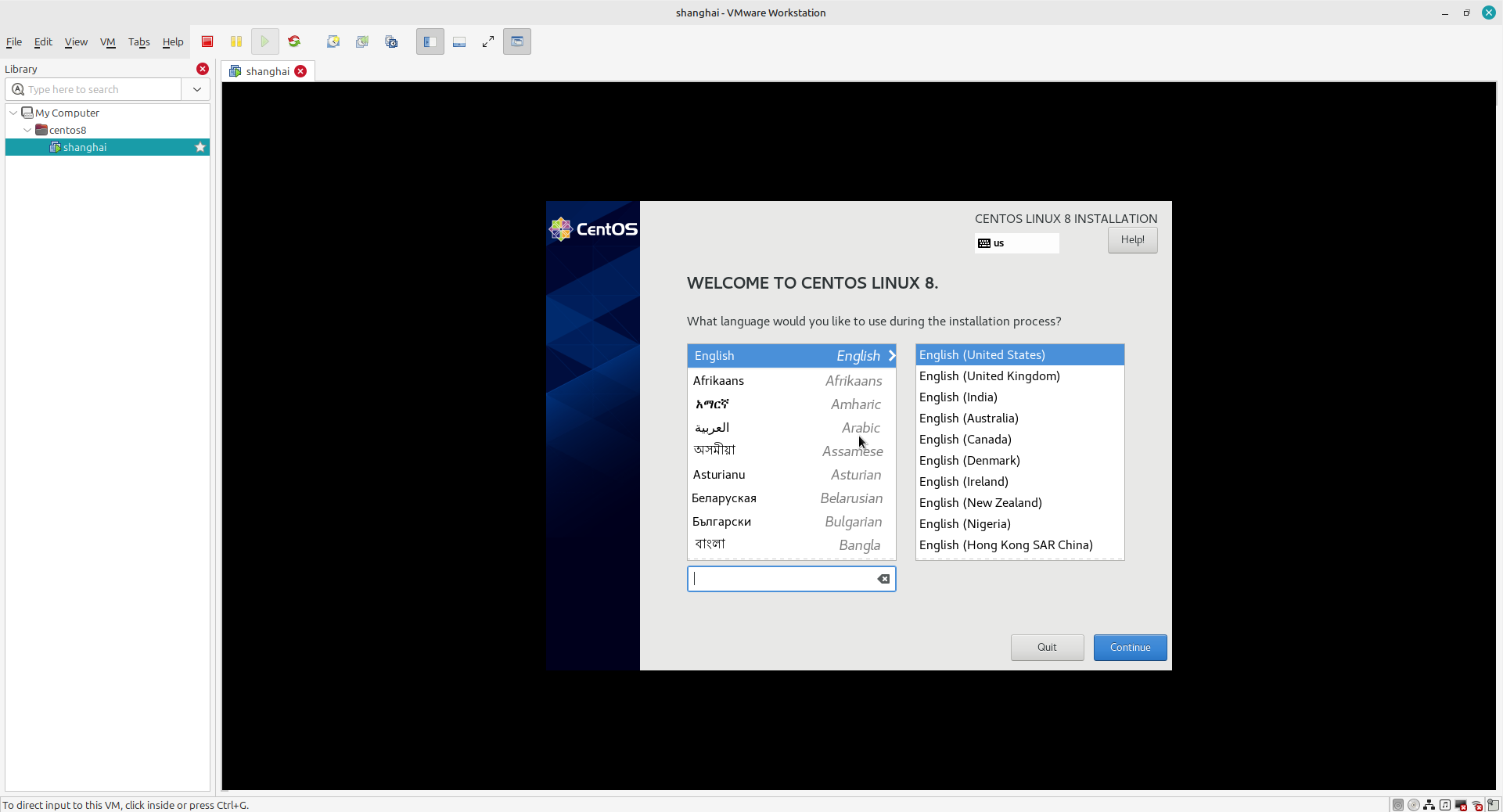
Task: Toggle the console view button
Action: (x=517, y=41)
